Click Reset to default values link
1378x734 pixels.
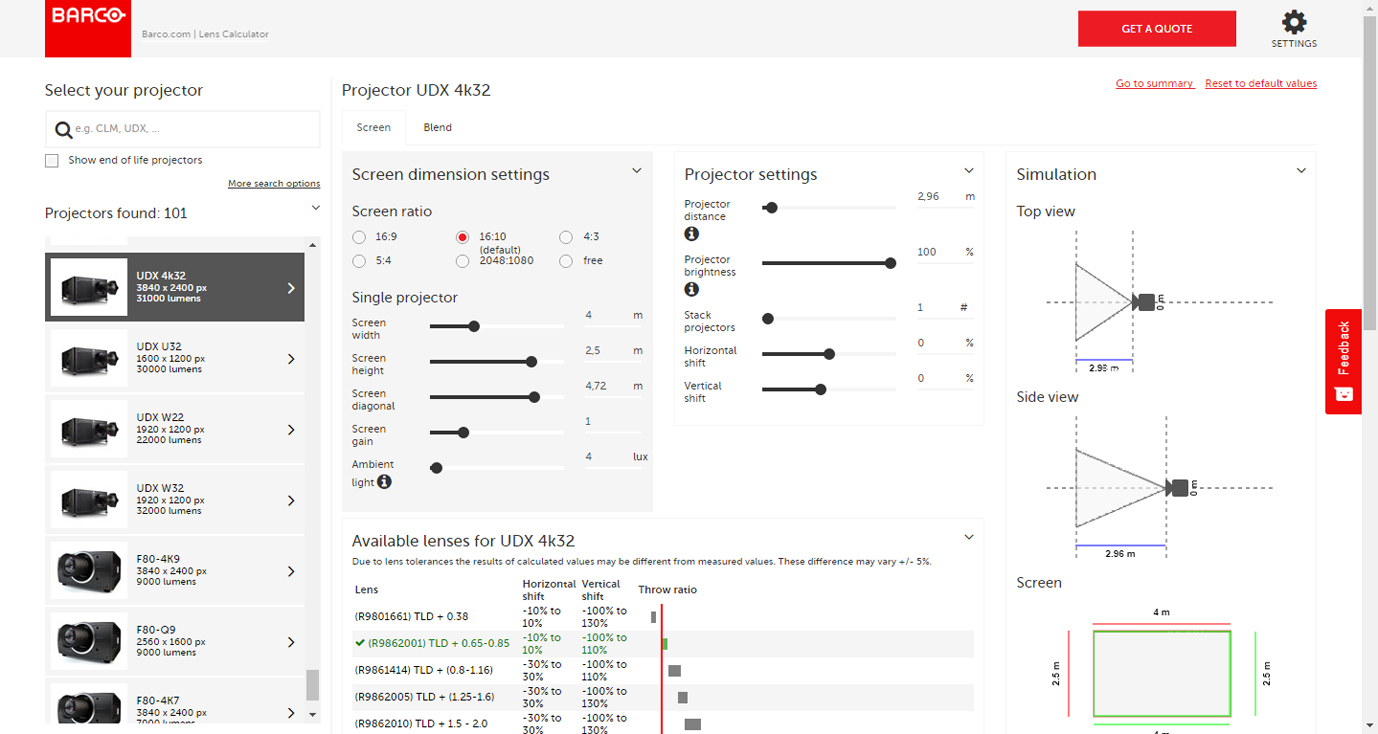tap(1261, 84)
